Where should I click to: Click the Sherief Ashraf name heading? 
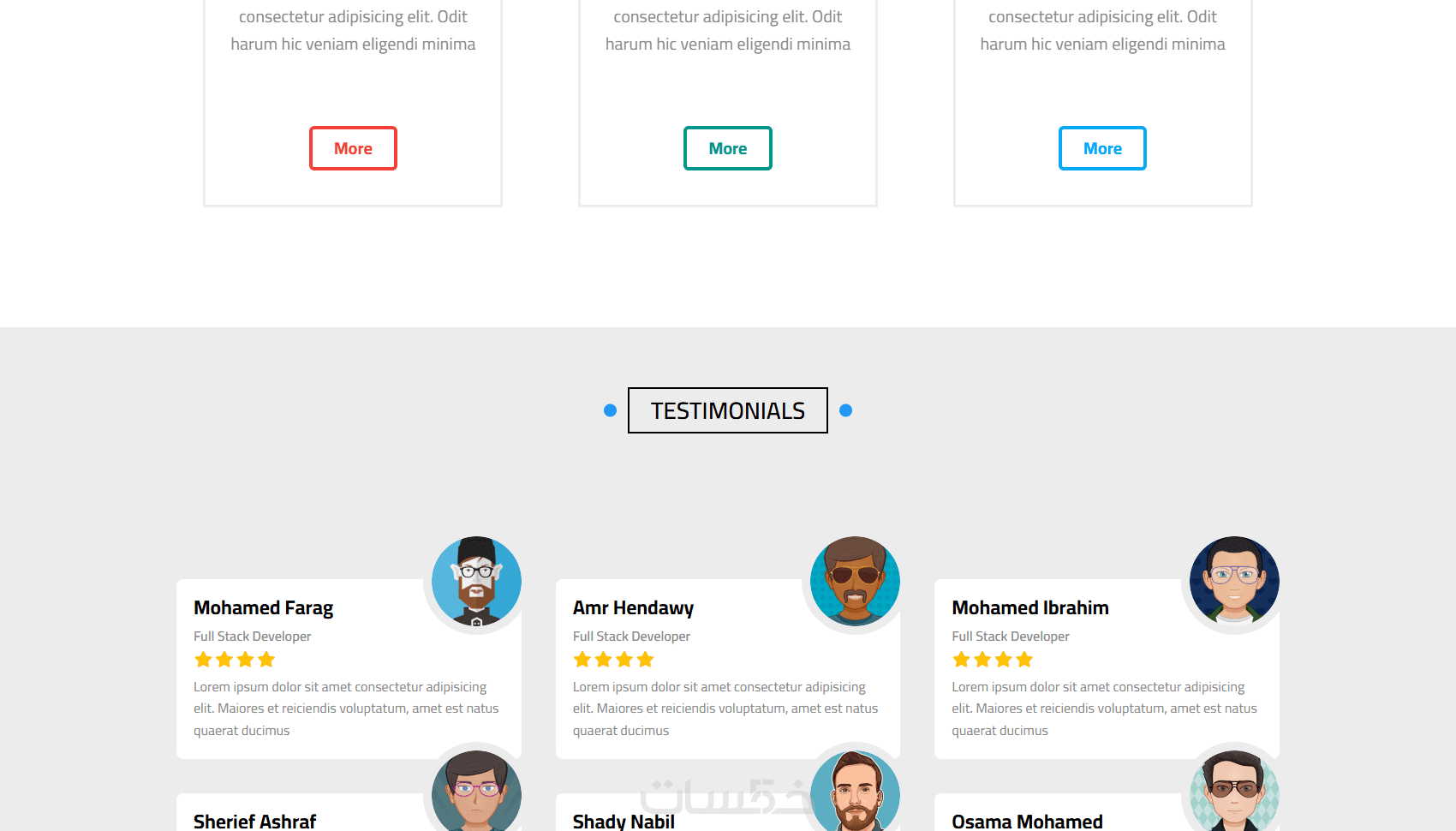(254, 821)
